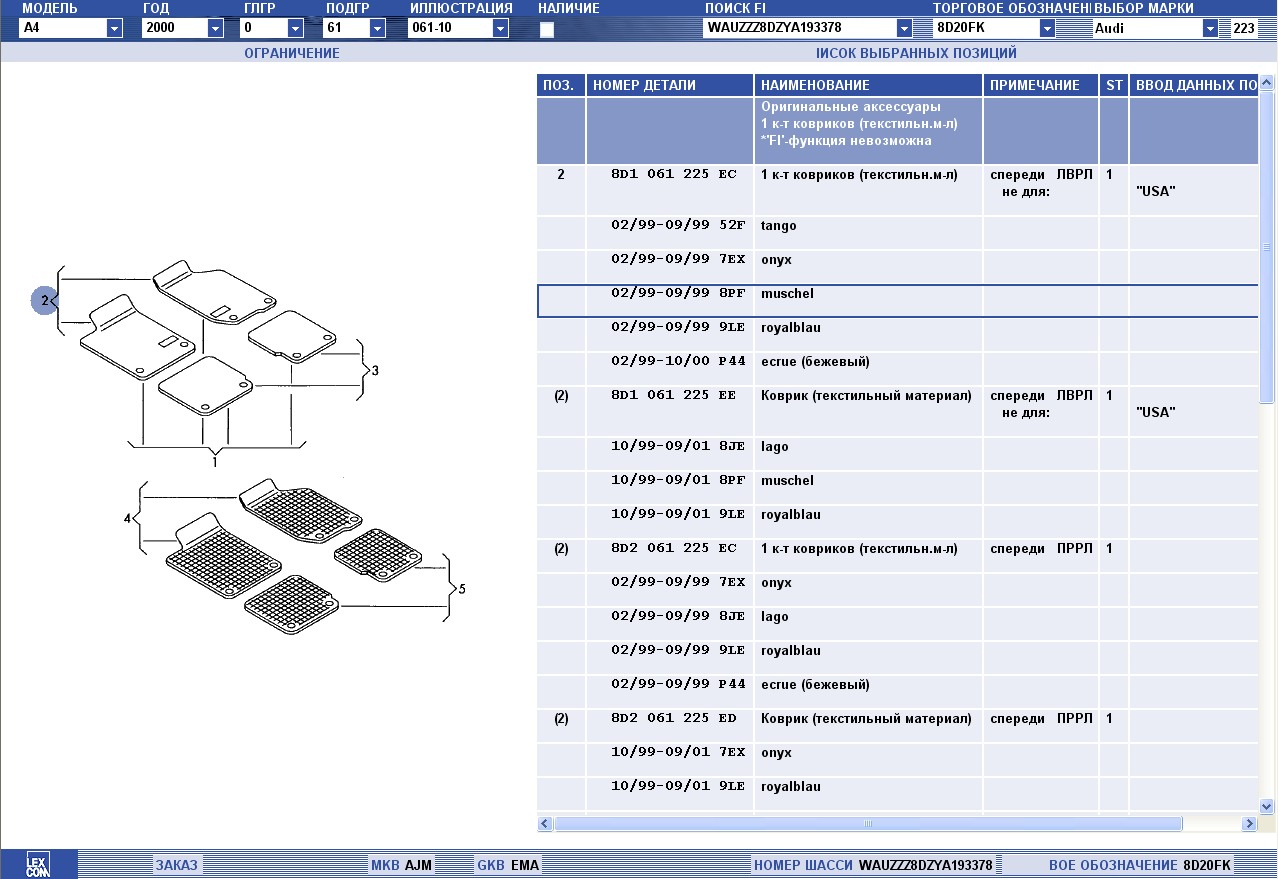Click the scroll down arrow of parts list
This screenshot has height=879, width=1278.
[x=1267, y=805]
